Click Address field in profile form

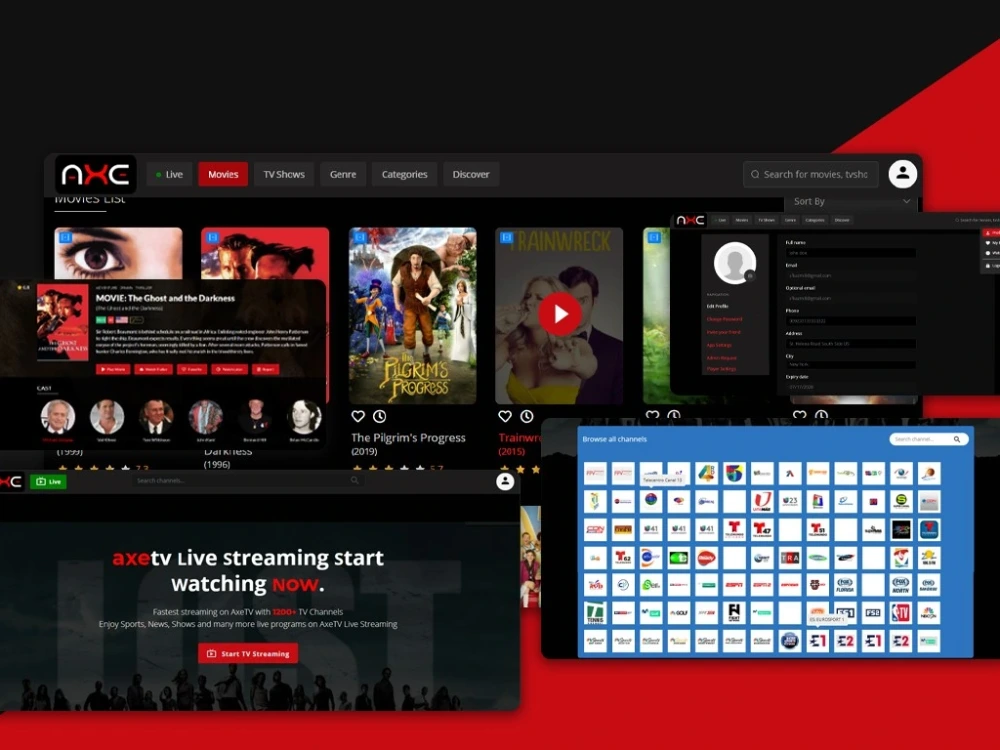(851, 344)
